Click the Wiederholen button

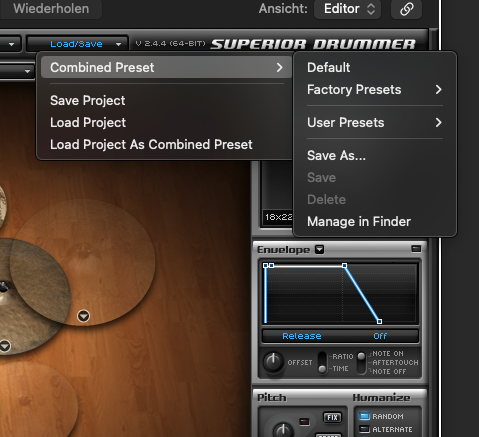[x=51, y=9]
